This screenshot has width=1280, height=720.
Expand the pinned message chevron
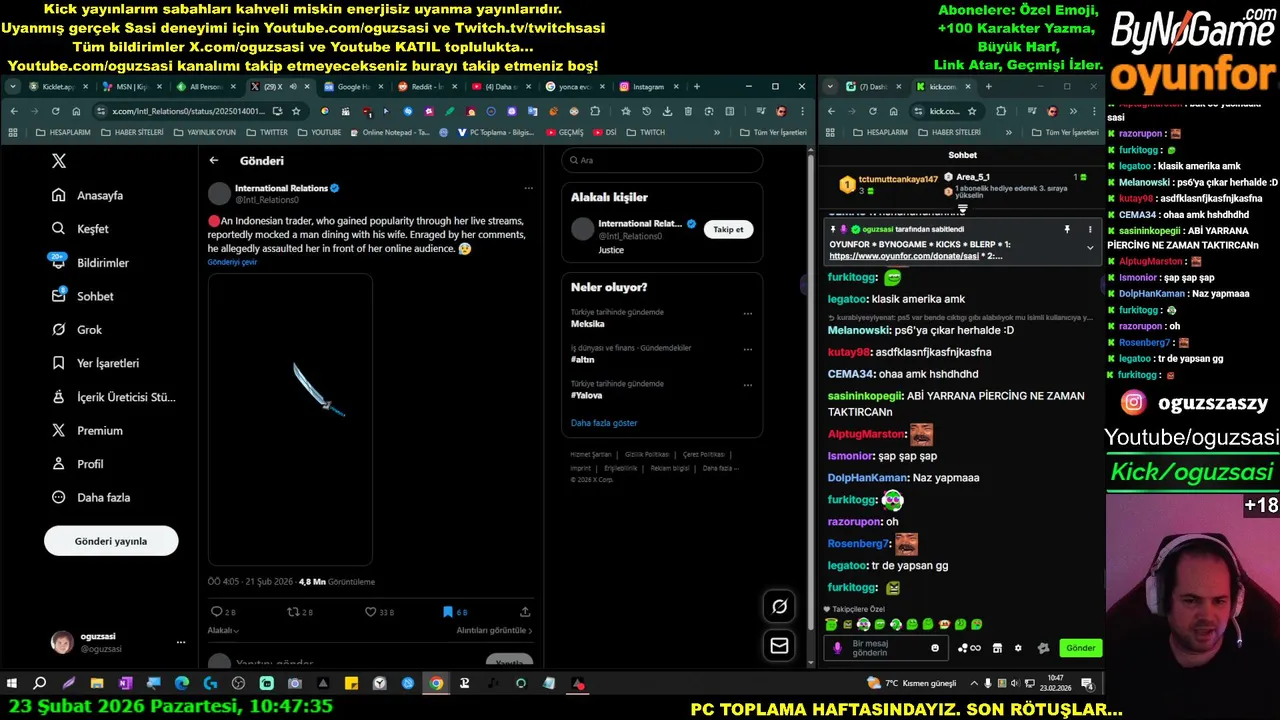coord(1090,248)
